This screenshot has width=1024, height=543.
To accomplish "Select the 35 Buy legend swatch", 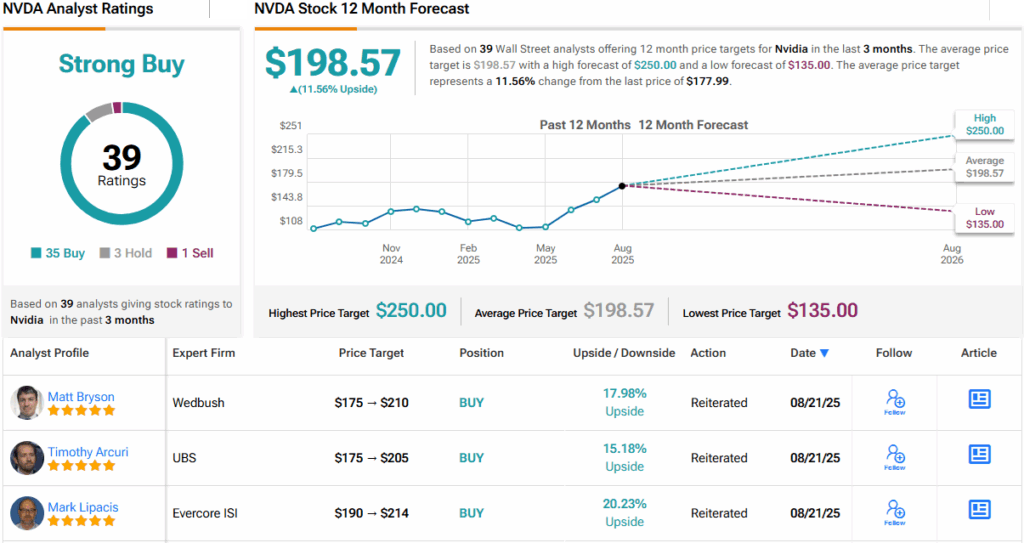I will point(38,254).
